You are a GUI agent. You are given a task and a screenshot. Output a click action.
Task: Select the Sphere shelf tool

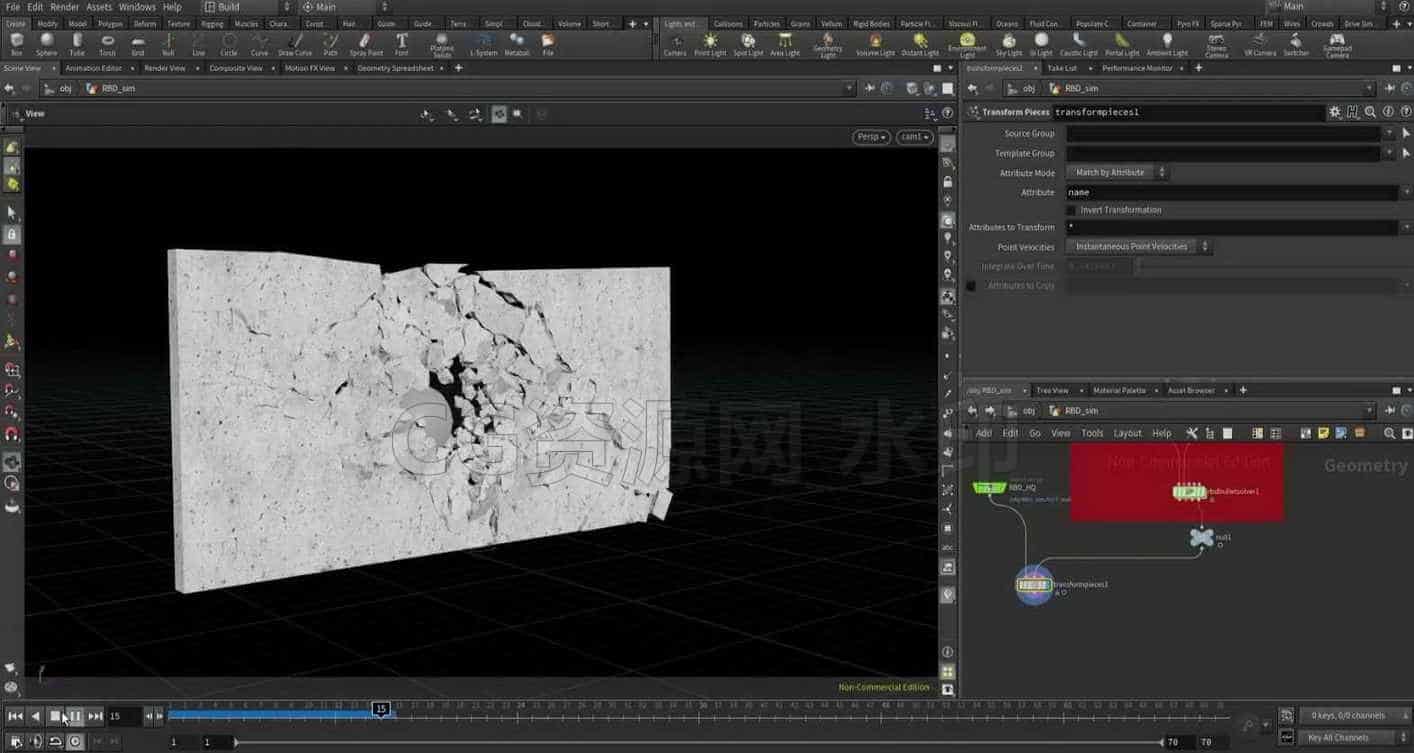(x=47, y=44)
